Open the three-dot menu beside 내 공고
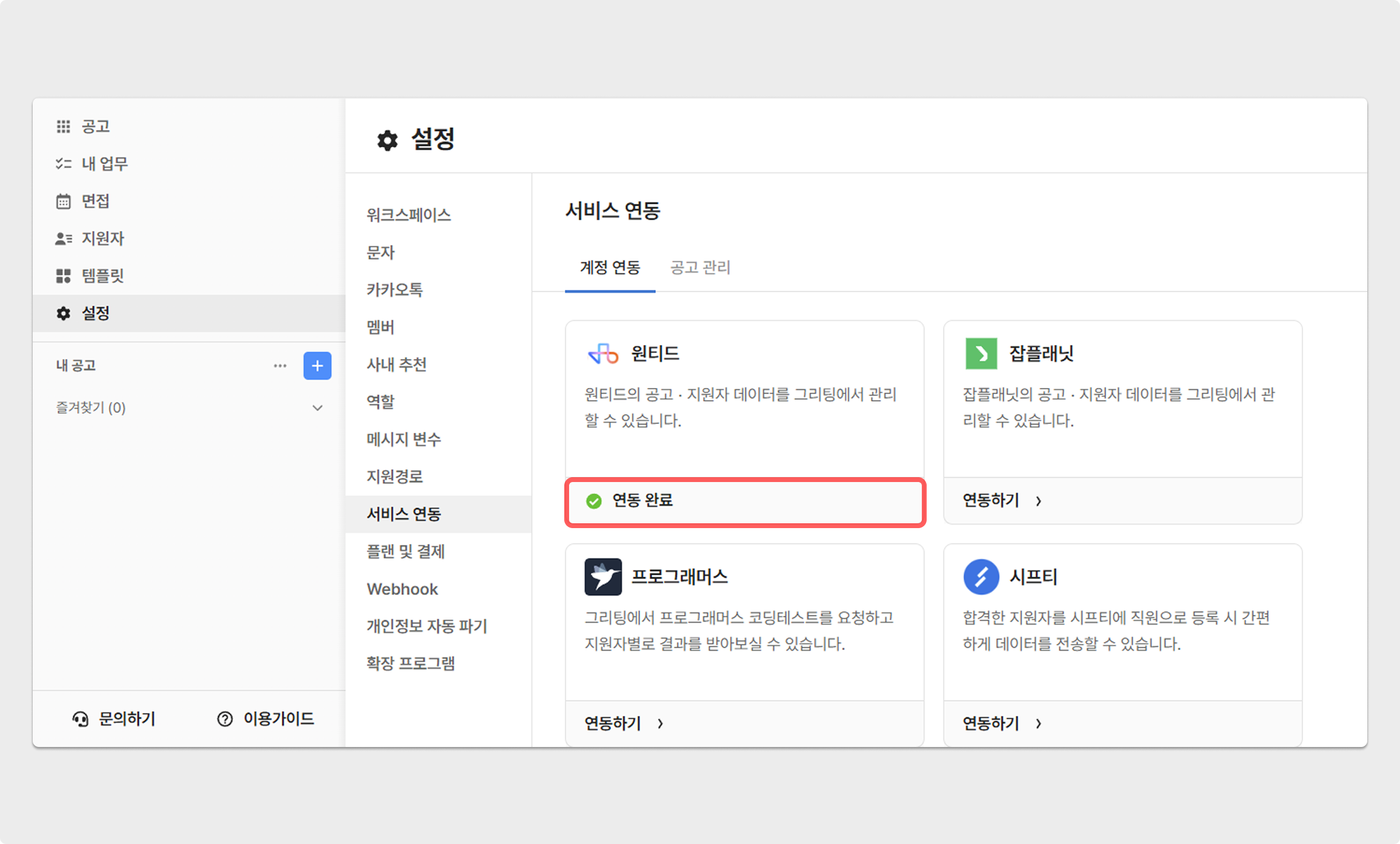The height and width of the screenshot is (844, 1400). pos(279,366)
